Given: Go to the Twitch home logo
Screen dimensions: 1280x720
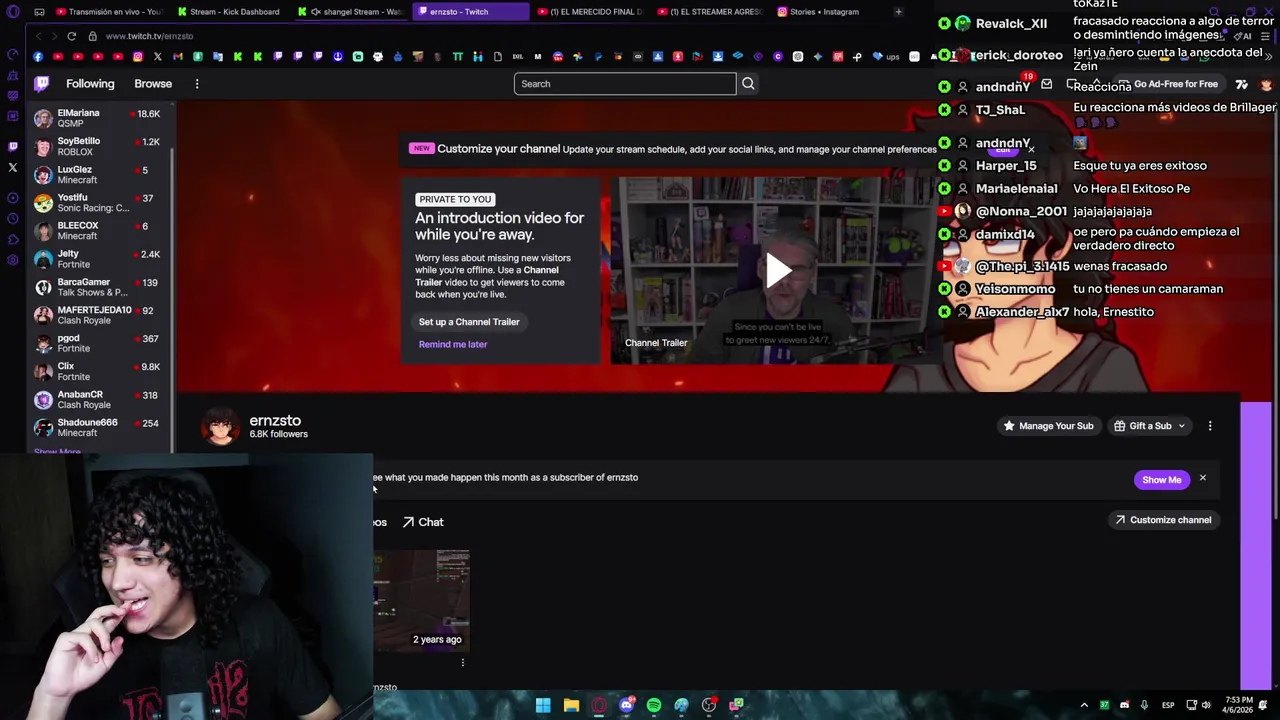Looking at the screenshot, I should point(41,84).
